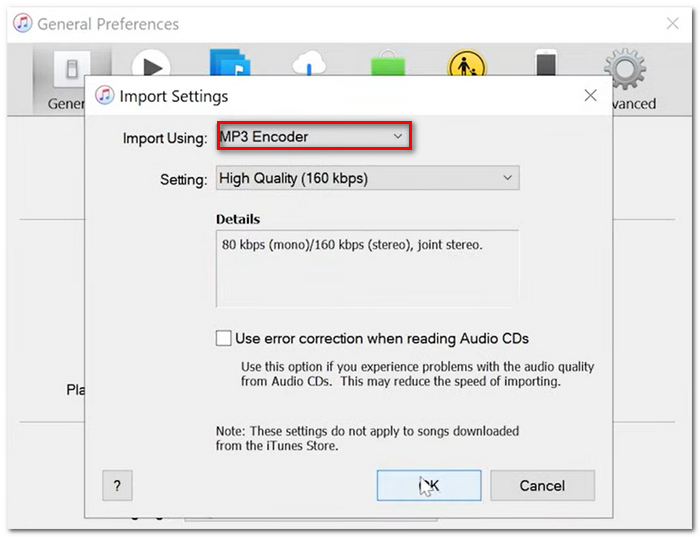Image resolution: width=700 pixels, height=537 pixels.
Task: Close the Import Settings dialog
Action: pyautogui.click(x=590, y=95)
